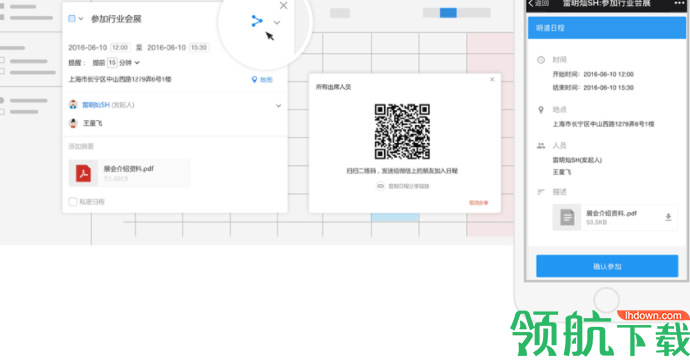Click the blue share icon in event panel
Viewport: 690px width, 363px height.
pyautogui.click(x=257, y=21)
